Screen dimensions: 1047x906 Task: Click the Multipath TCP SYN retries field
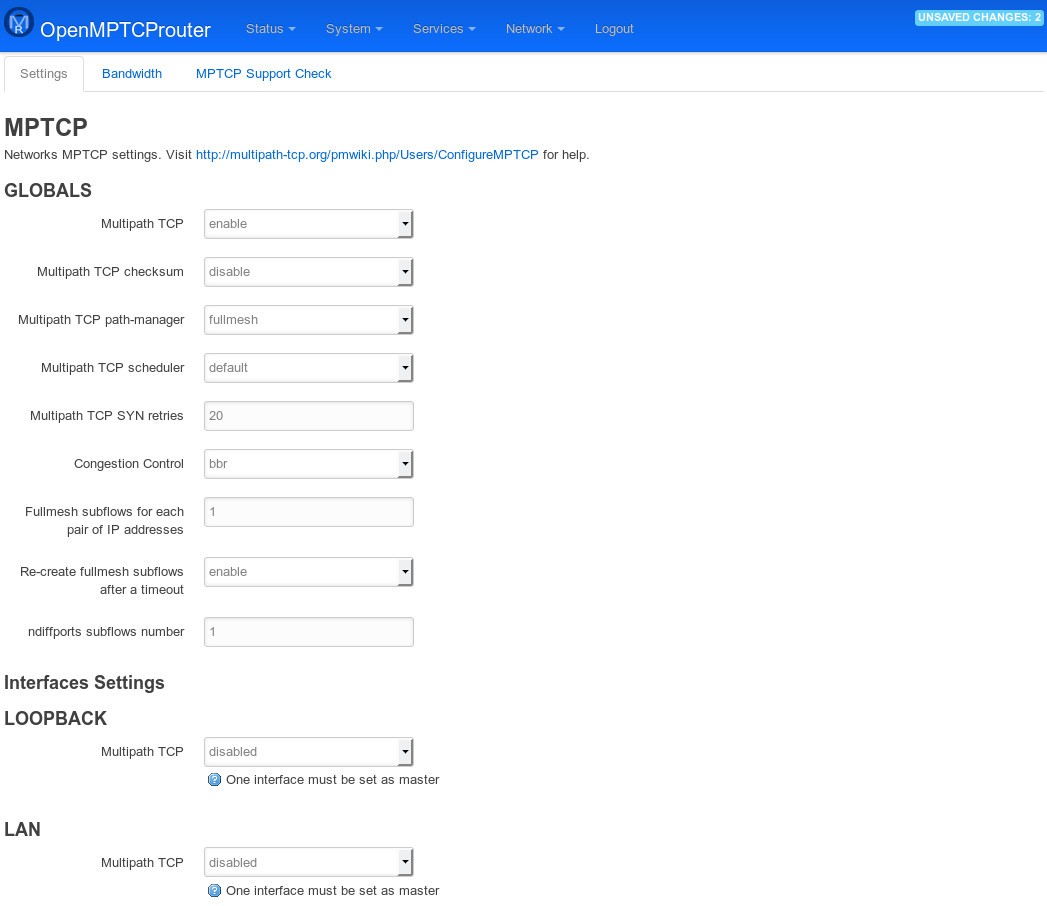tap(308, 416)
